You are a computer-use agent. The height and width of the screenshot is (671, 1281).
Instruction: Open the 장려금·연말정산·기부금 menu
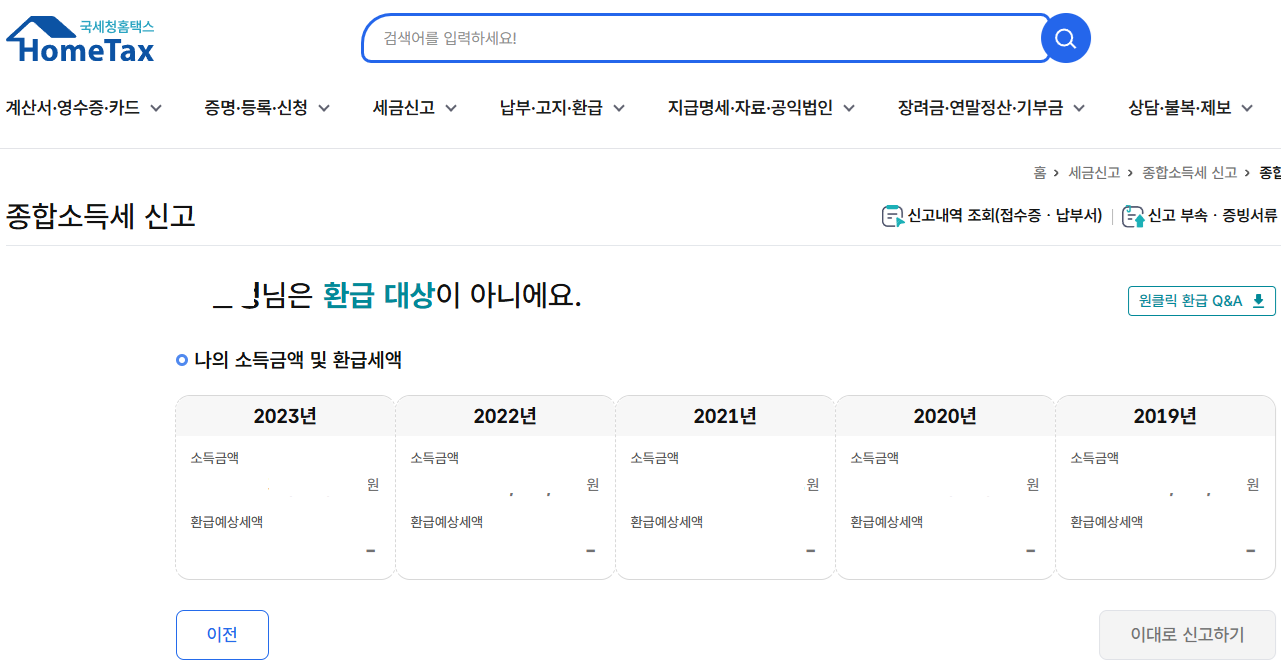981,107
